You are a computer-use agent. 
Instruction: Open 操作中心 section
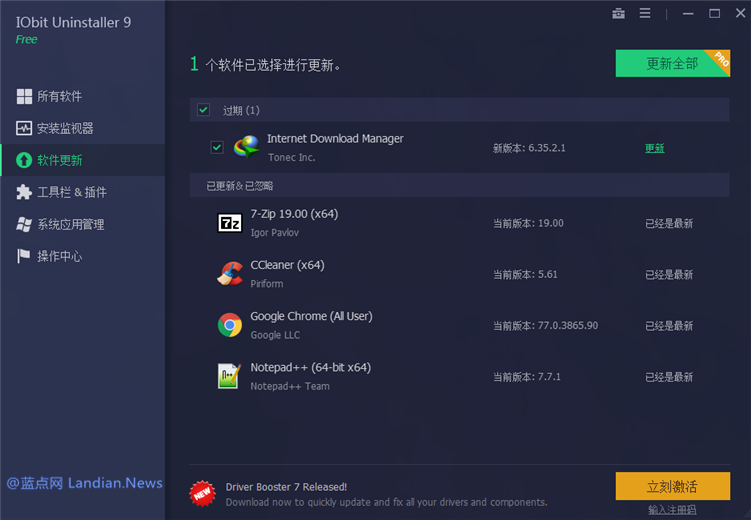(x=83, y=256)
